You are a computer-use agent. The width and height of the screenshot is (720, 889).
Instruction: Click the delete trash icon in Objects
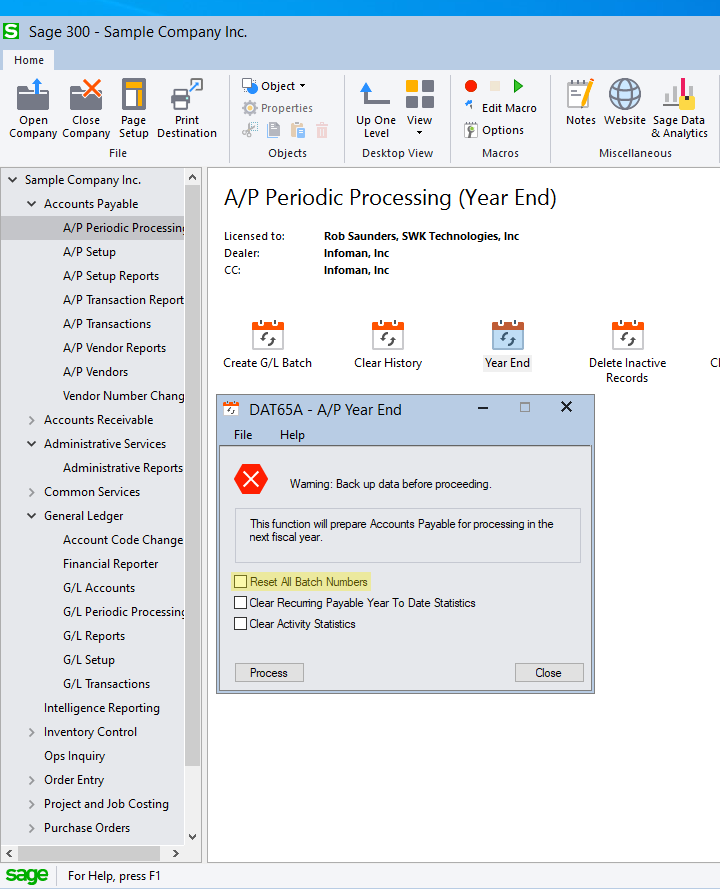click(x=321, y=130)
